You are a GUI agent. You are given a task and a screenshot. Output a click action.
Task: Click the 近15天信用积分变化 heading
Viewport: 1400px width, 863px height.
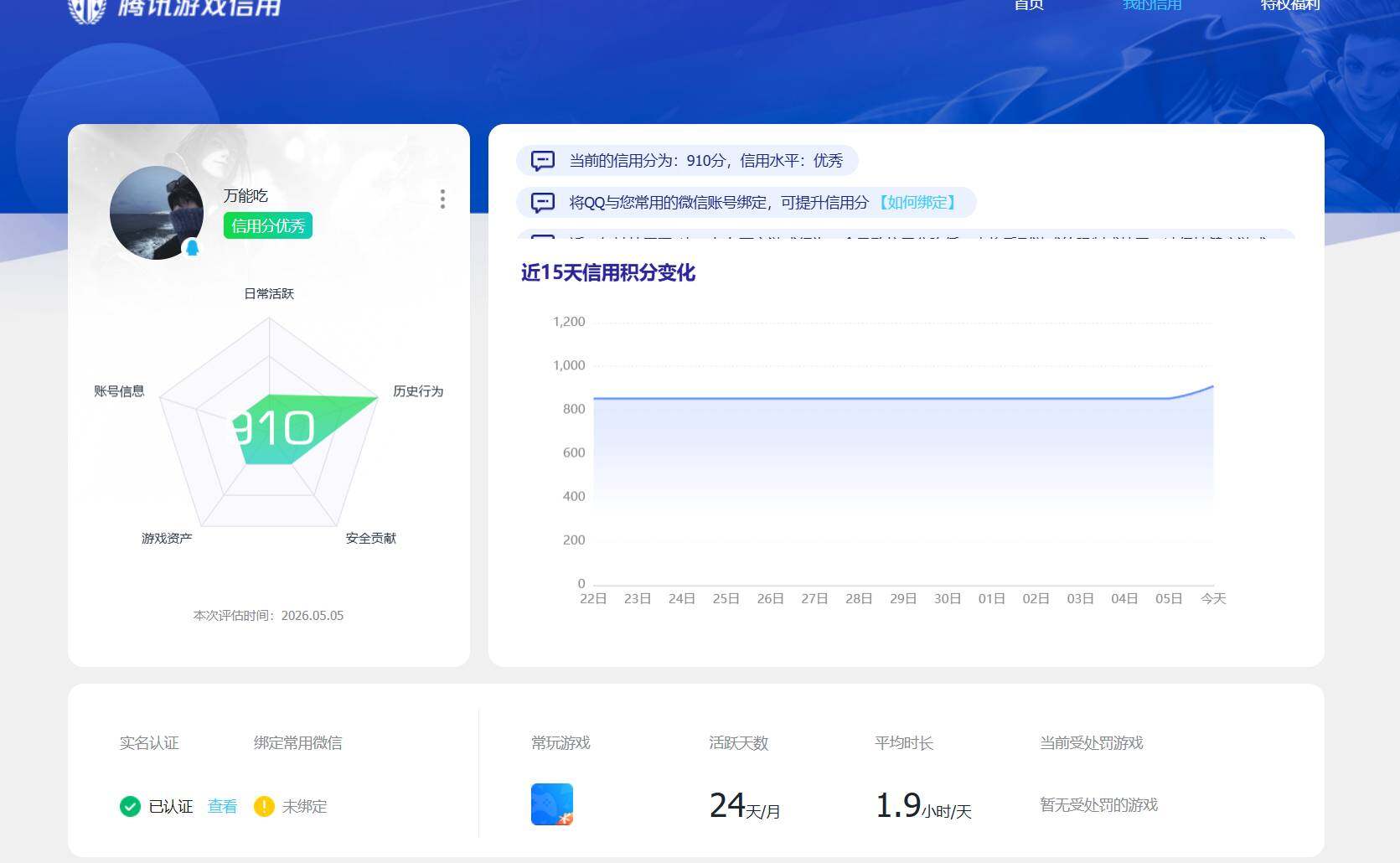tap(608, 272)
